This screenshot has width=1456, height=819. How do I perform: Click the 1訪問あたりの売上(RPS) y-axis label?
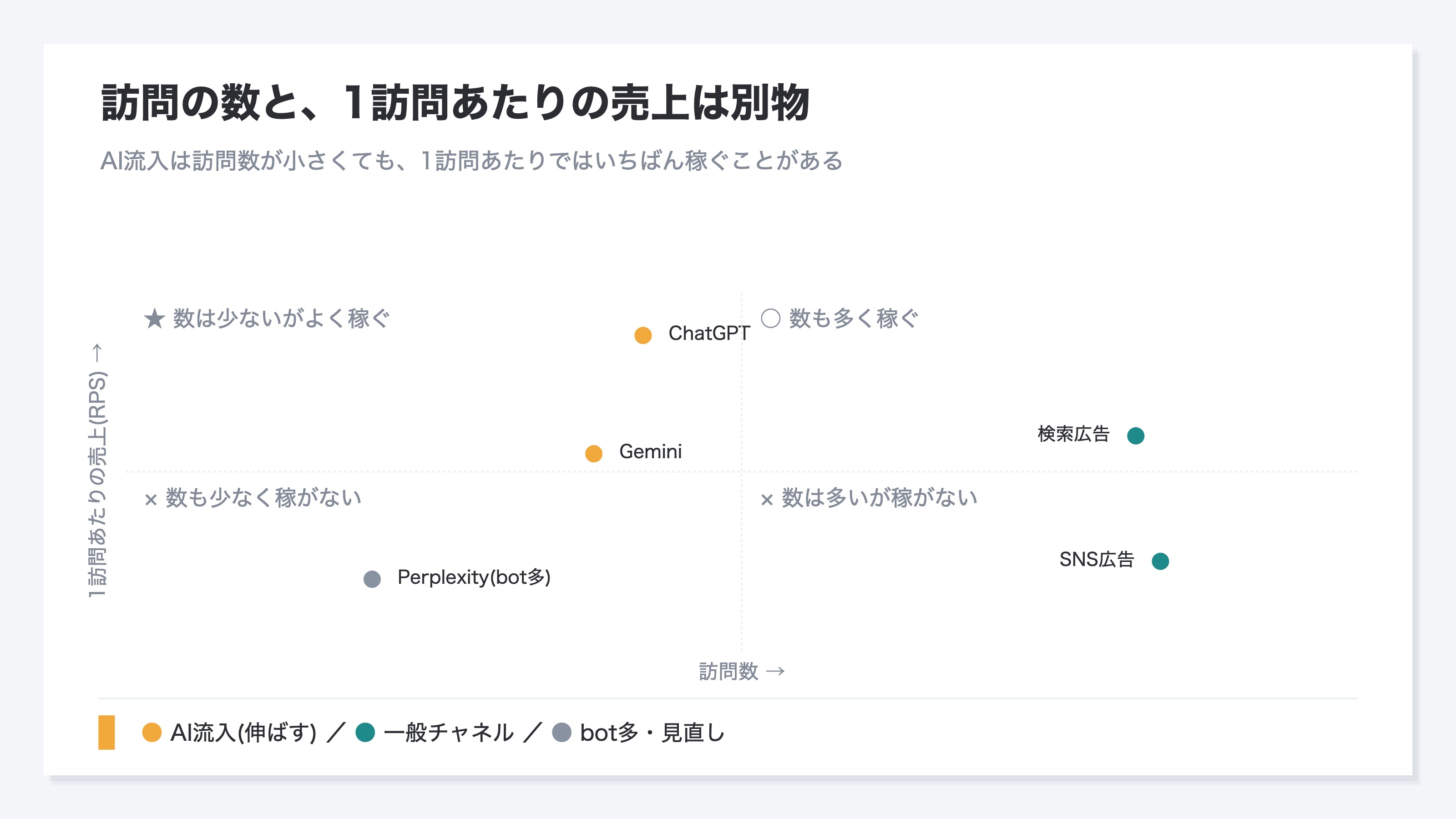click(97, 470)
